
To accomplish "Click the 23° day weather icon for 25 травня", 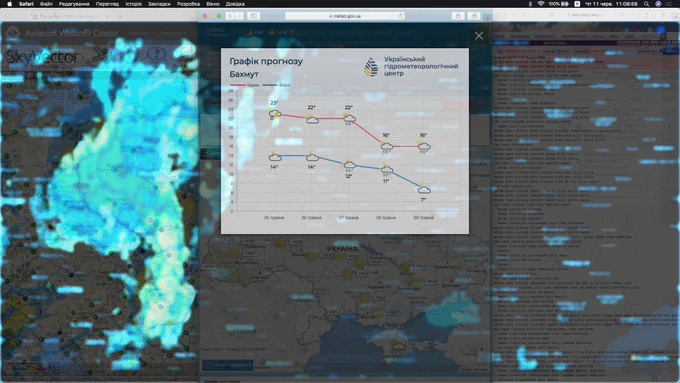I will click(x=275, y=114).
